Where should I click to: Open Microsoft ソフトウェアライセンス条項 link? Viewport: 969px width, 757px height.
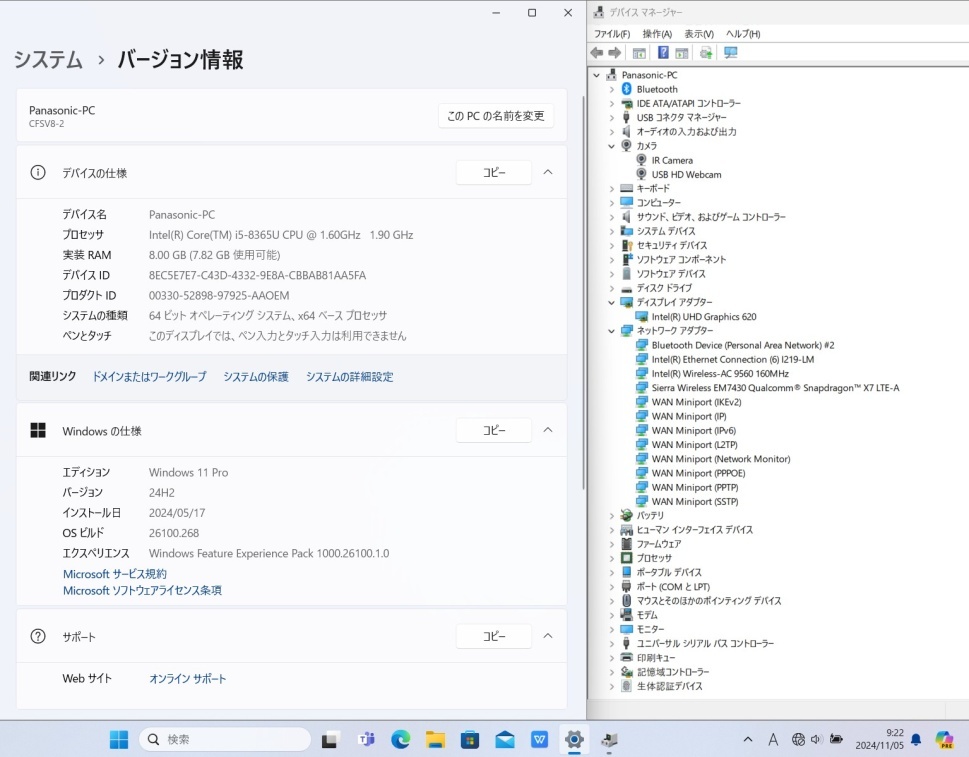point(142,590)
